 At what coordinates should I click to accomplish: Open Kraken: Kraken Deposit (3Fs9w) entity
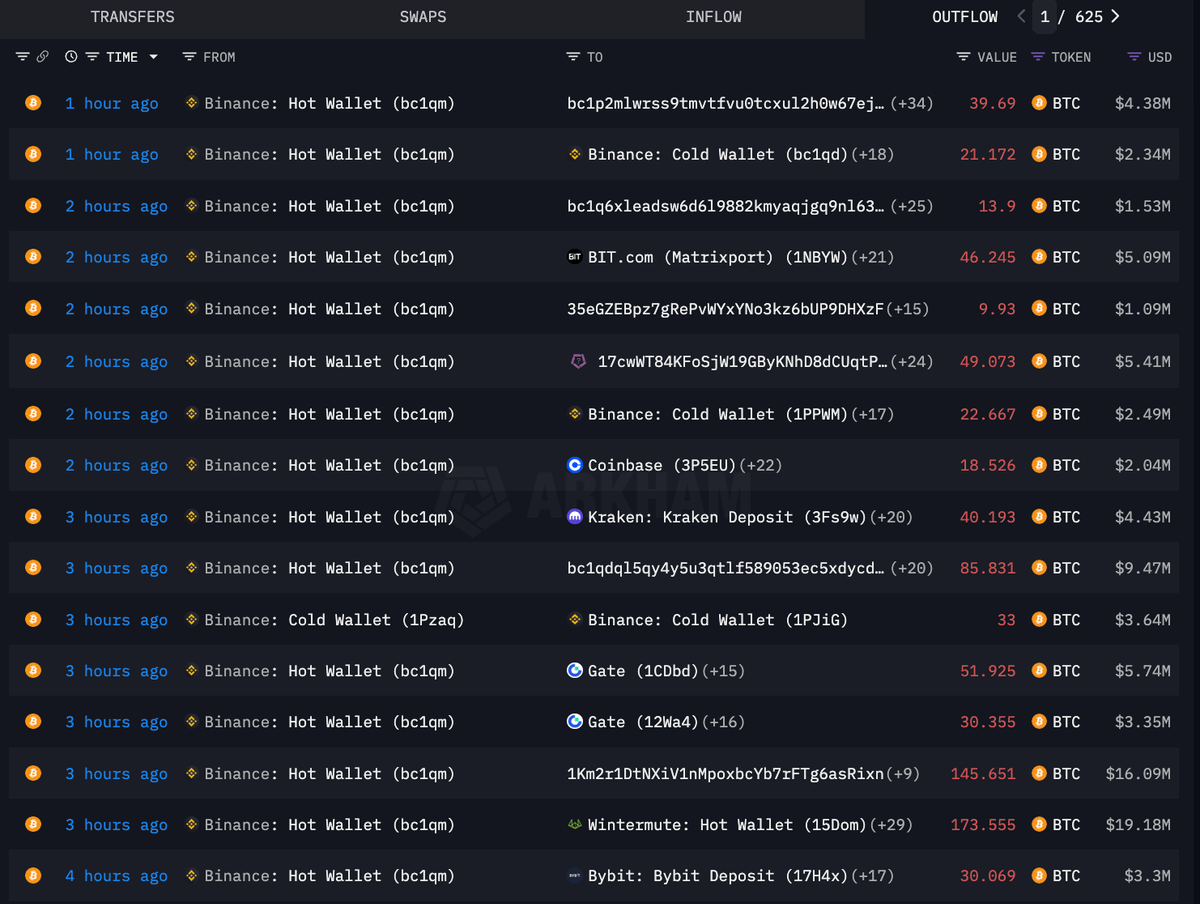727,517
